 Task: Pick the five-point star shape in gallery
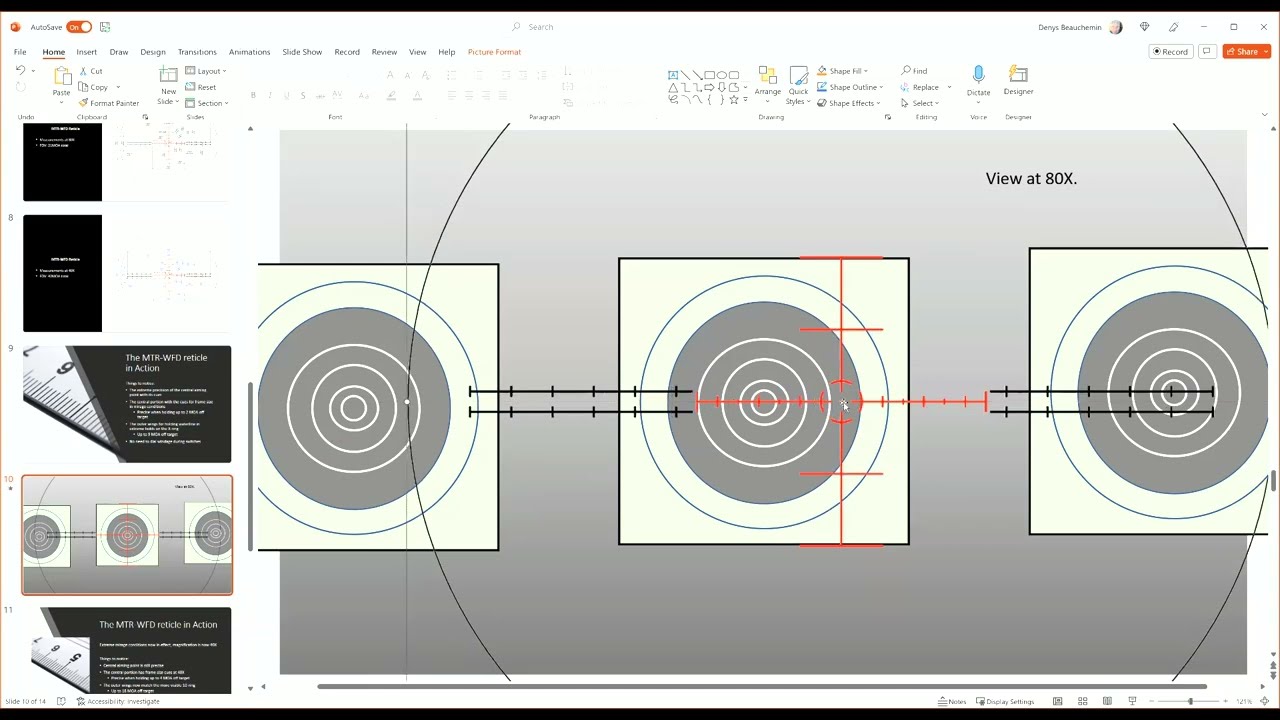pyautogui.click(x=734, y=99)
